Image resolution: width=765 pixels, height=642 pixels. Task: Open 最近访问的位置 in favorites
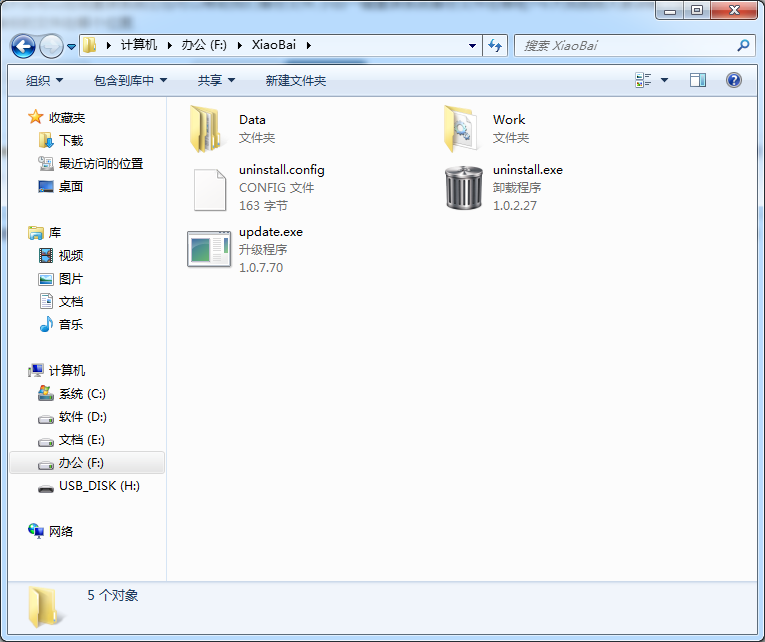pyautogui.click(x=101, y=163)
